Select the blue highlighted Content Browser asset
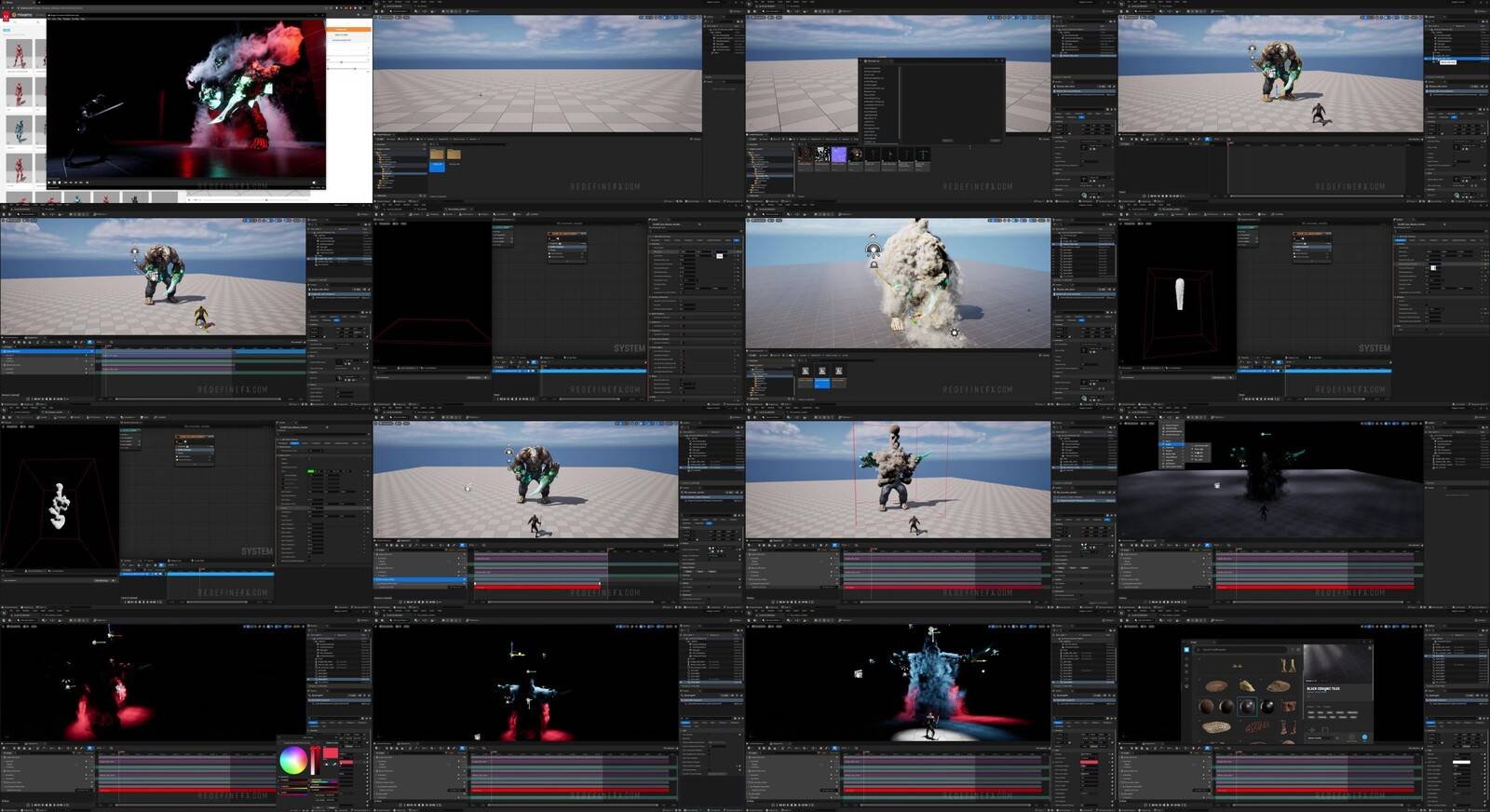Image resolution: width=1490 pixels, height=812 pixels. point(438,166)
